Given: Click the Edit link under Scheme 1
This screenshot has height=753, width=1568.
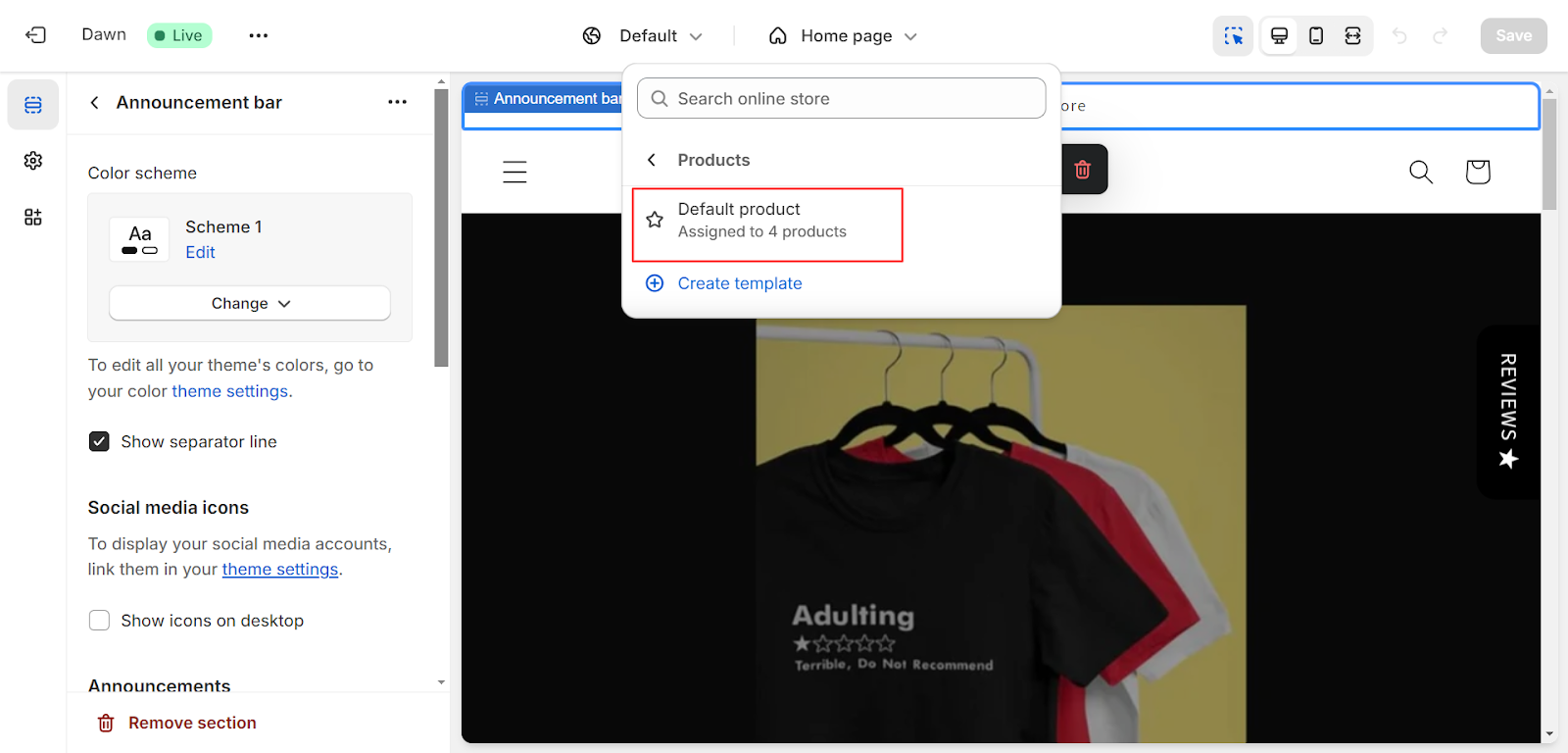Looking at the screenshot, I should [x=200, y=252].
